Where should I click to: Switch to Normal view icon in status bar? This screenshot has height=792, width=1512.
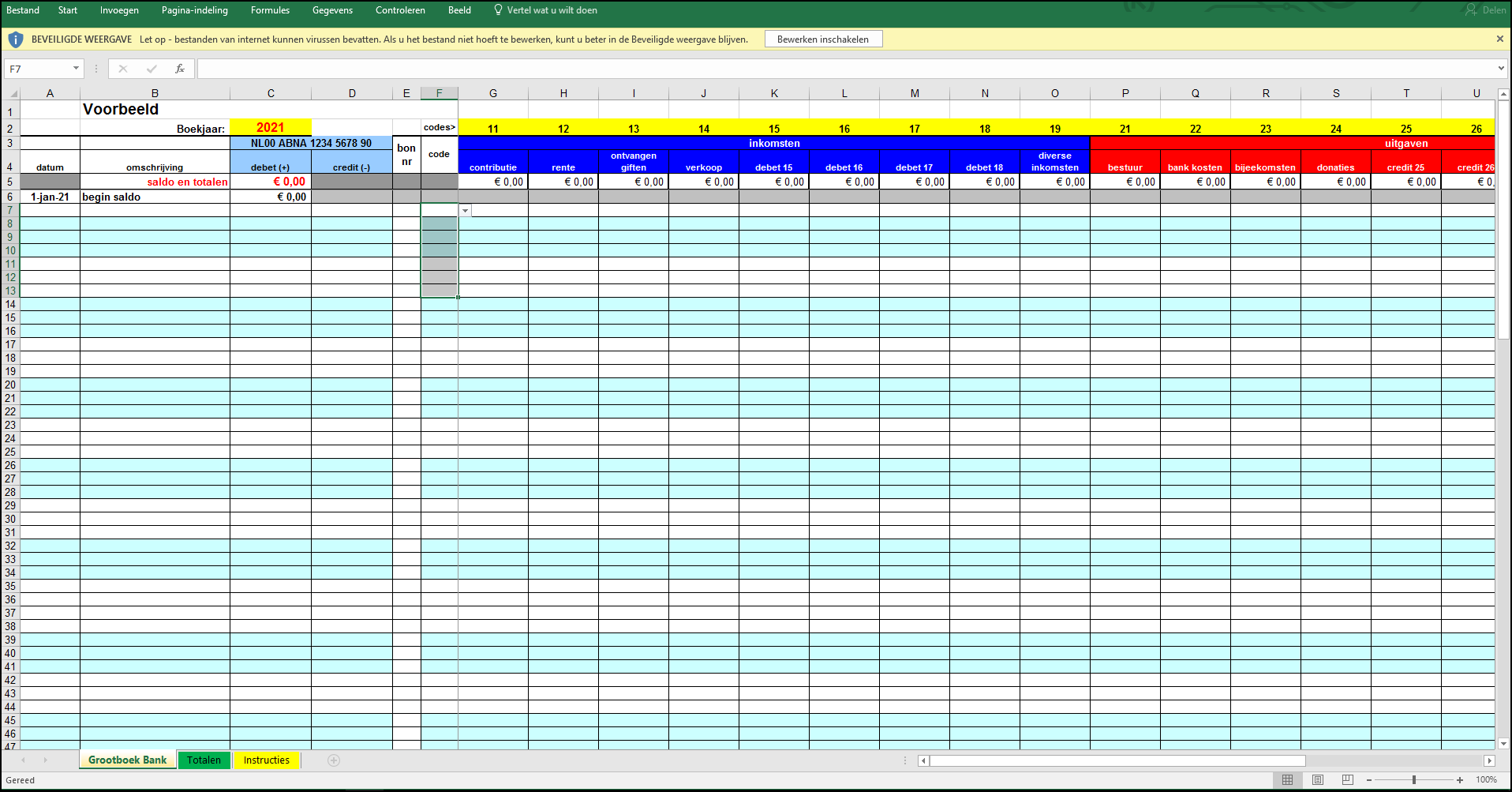[x=1288, y=779]
